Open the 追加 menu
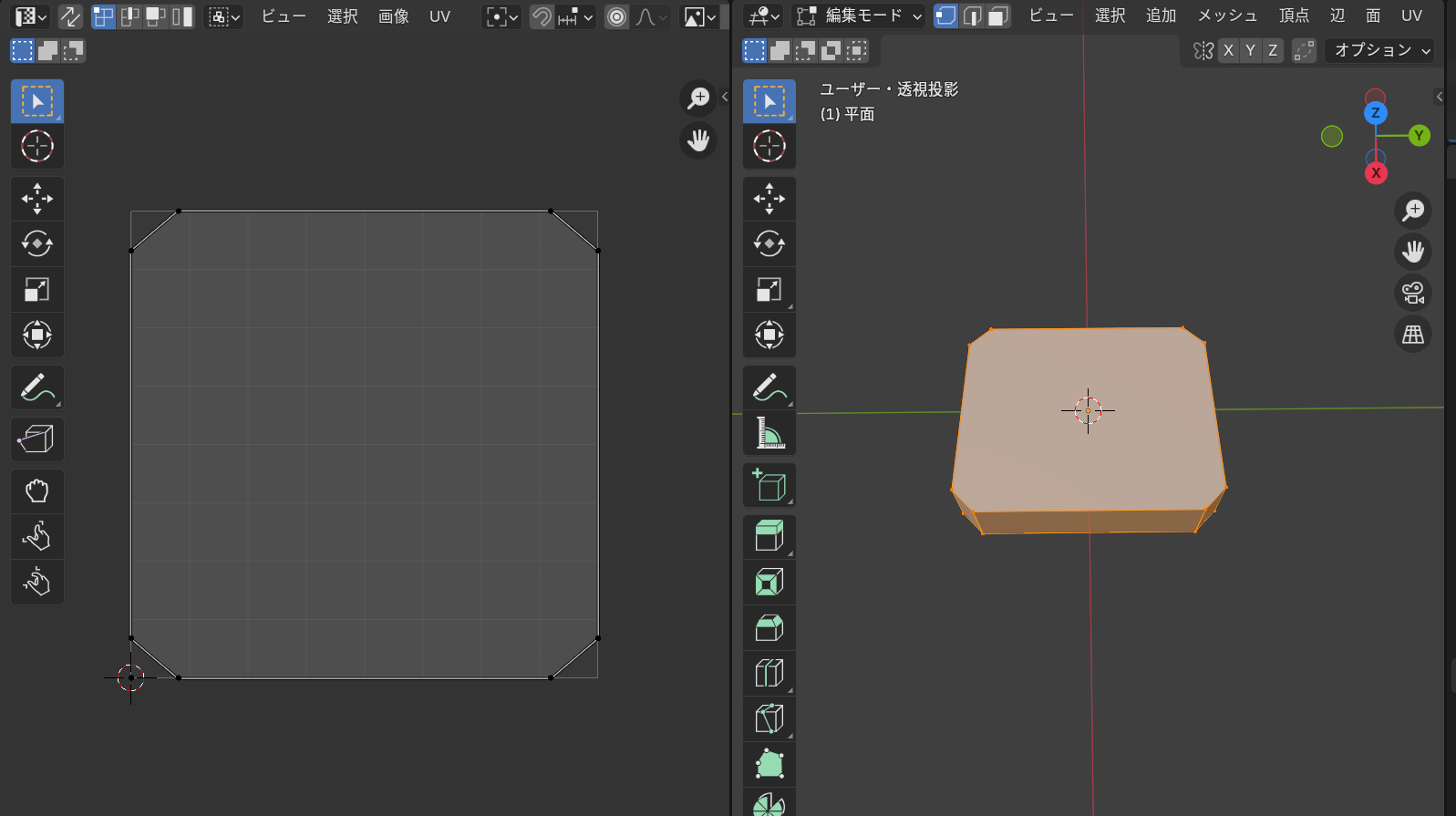The image size is (1456, 816). (x=1162, y=15)
